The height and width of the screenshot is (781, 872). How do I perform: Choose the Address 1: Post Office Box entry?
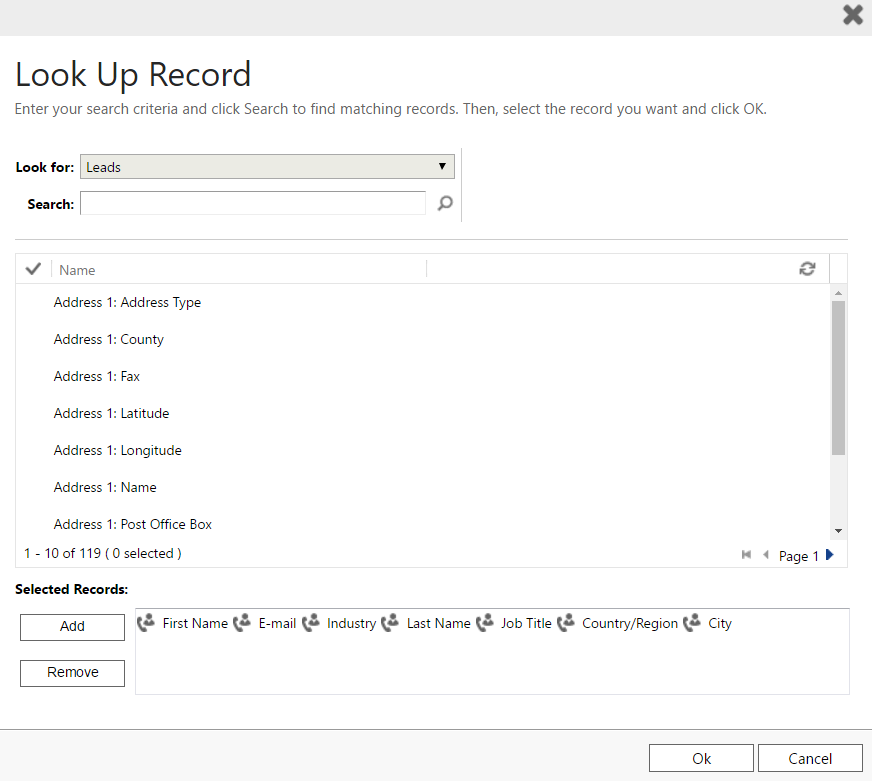click(133, 525)
